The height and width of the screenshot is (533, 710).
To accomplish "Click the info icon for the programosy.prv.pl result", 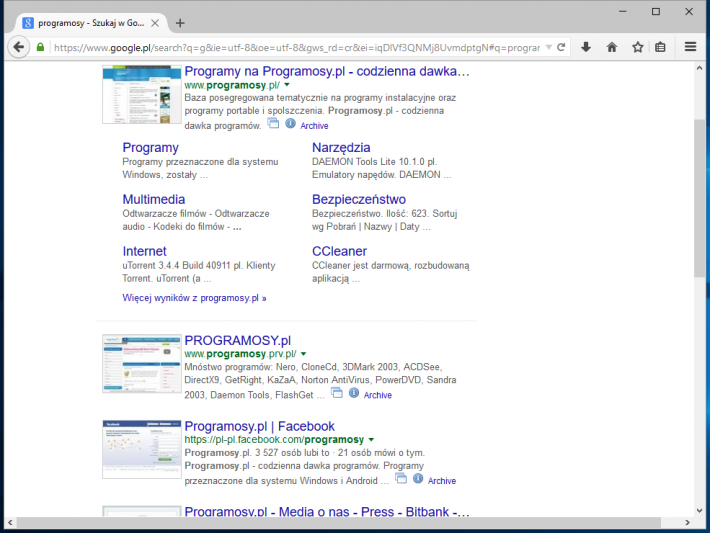I will [x=354, y=393].
